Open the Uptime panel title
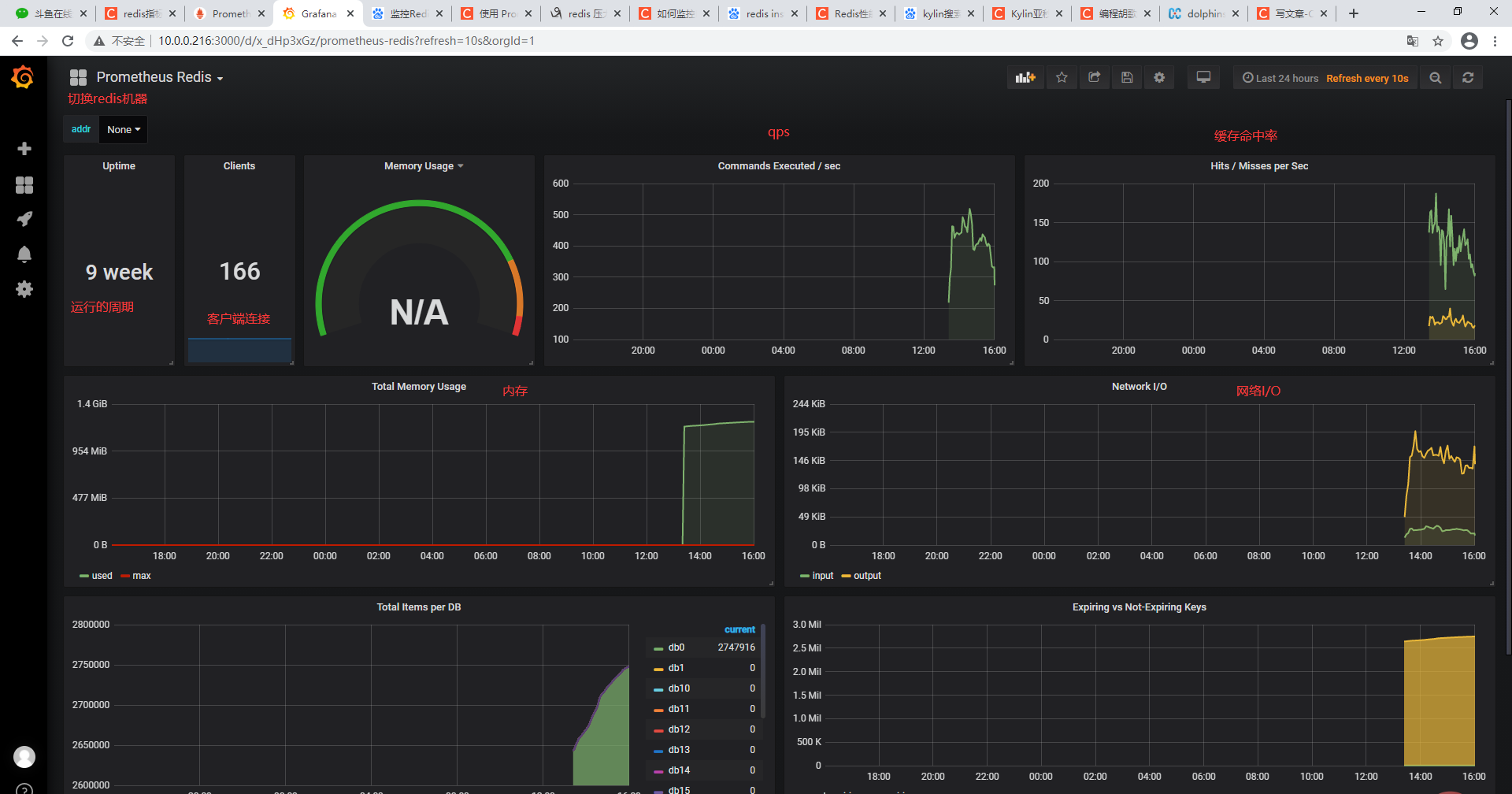Screen dimensions: 1512x794 click(x=119, y=166)
